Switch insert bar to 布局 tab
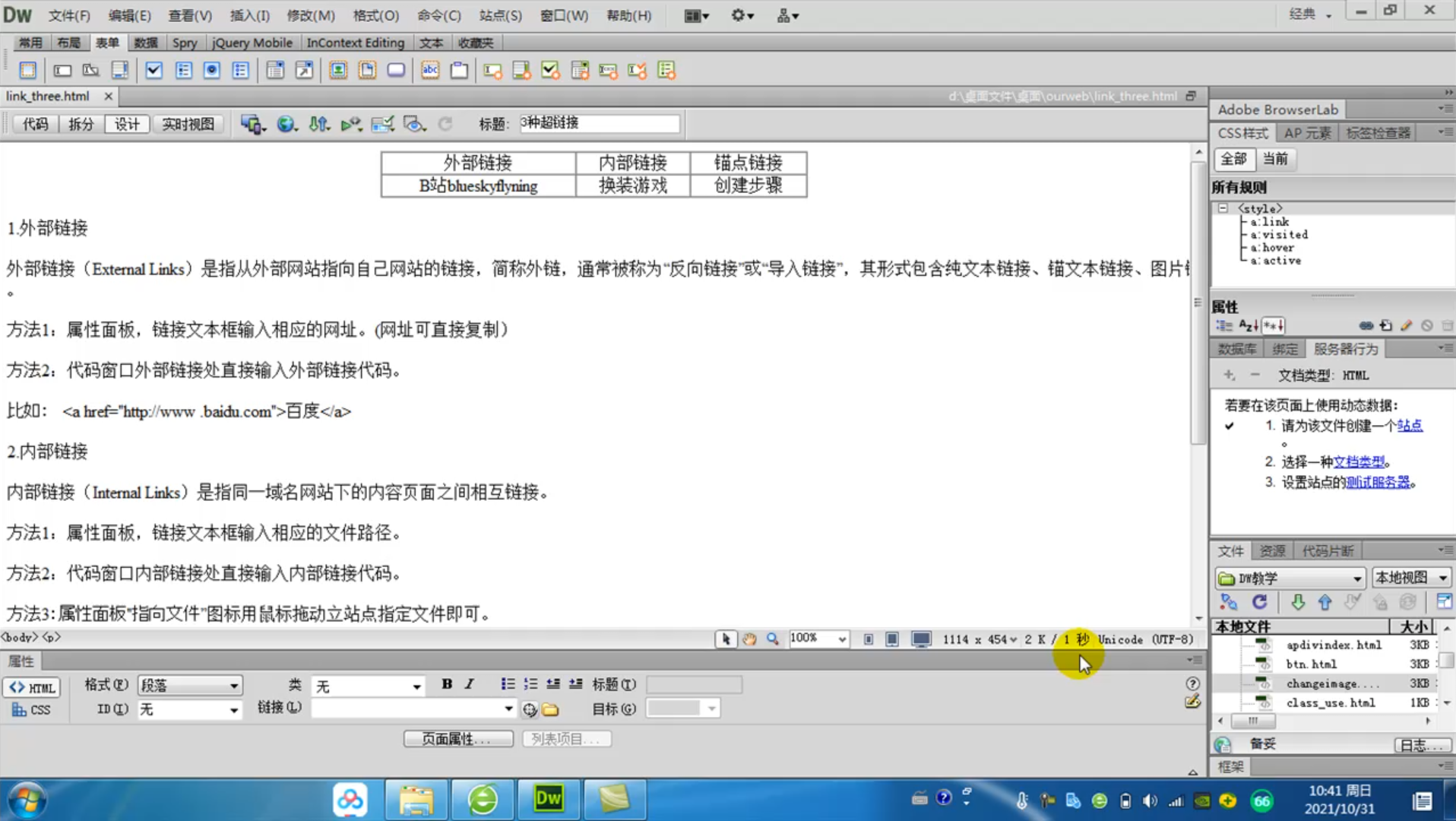 68,43
